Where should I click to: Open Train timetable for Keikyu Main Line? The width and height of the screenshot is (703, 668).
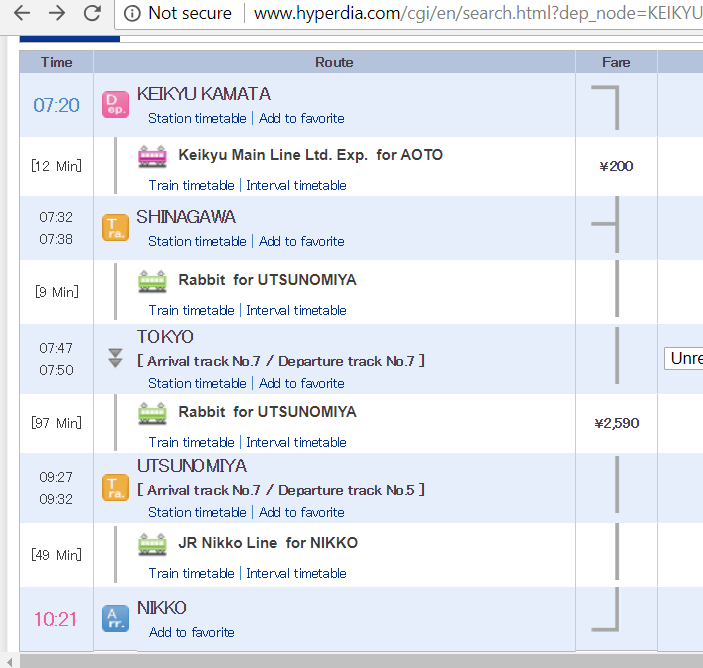click(191, 185)
